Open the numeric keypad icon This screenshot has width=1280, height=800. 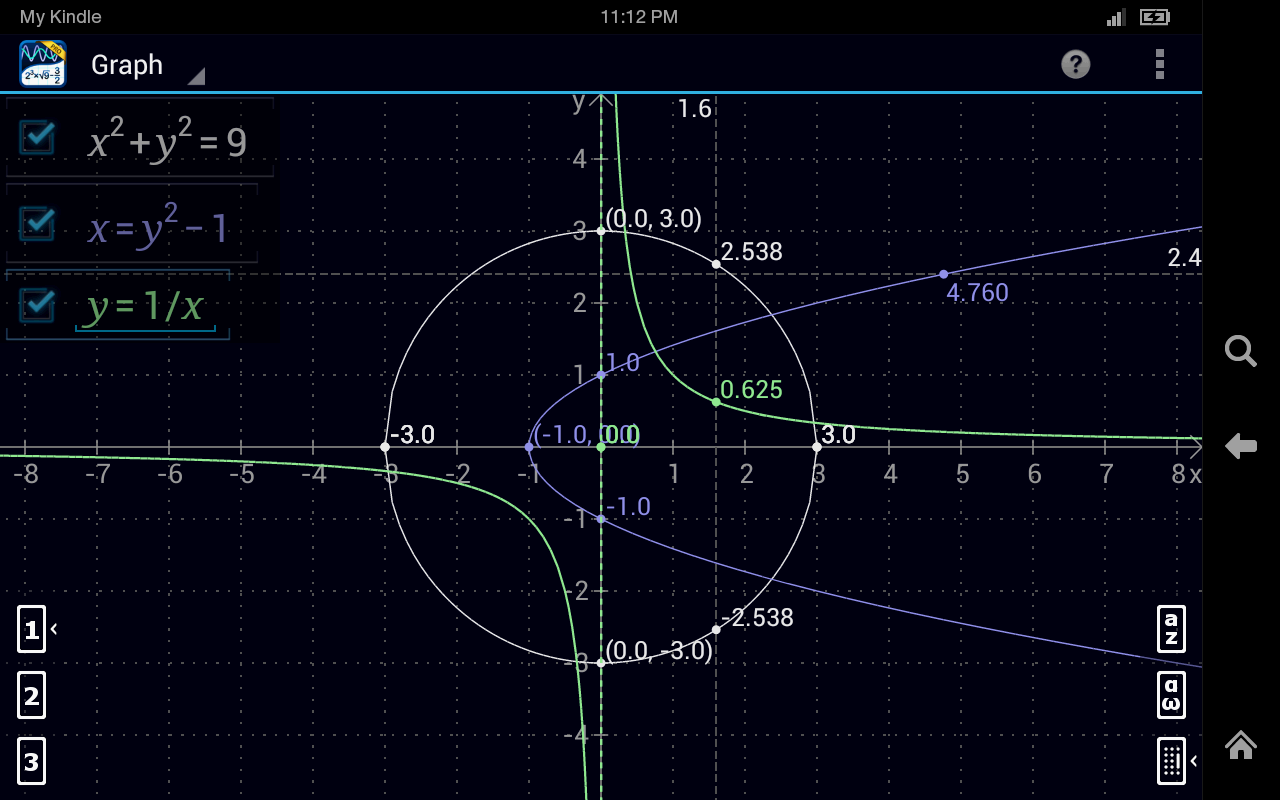click(1171, 761)
